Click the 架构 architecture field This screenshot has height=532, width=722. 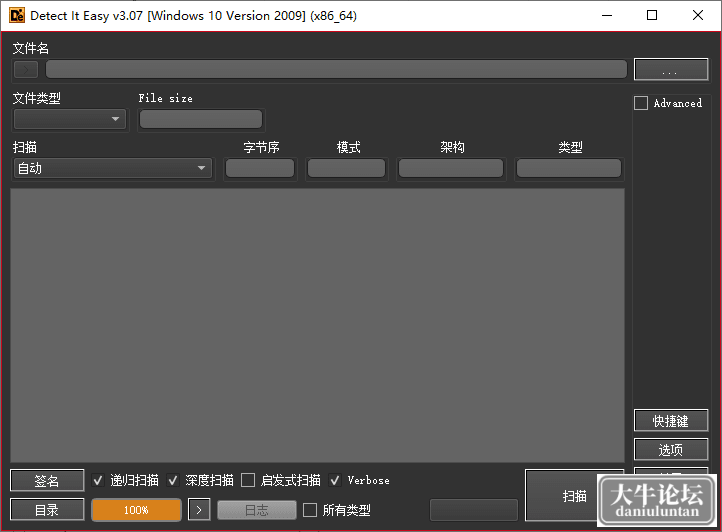451,168
